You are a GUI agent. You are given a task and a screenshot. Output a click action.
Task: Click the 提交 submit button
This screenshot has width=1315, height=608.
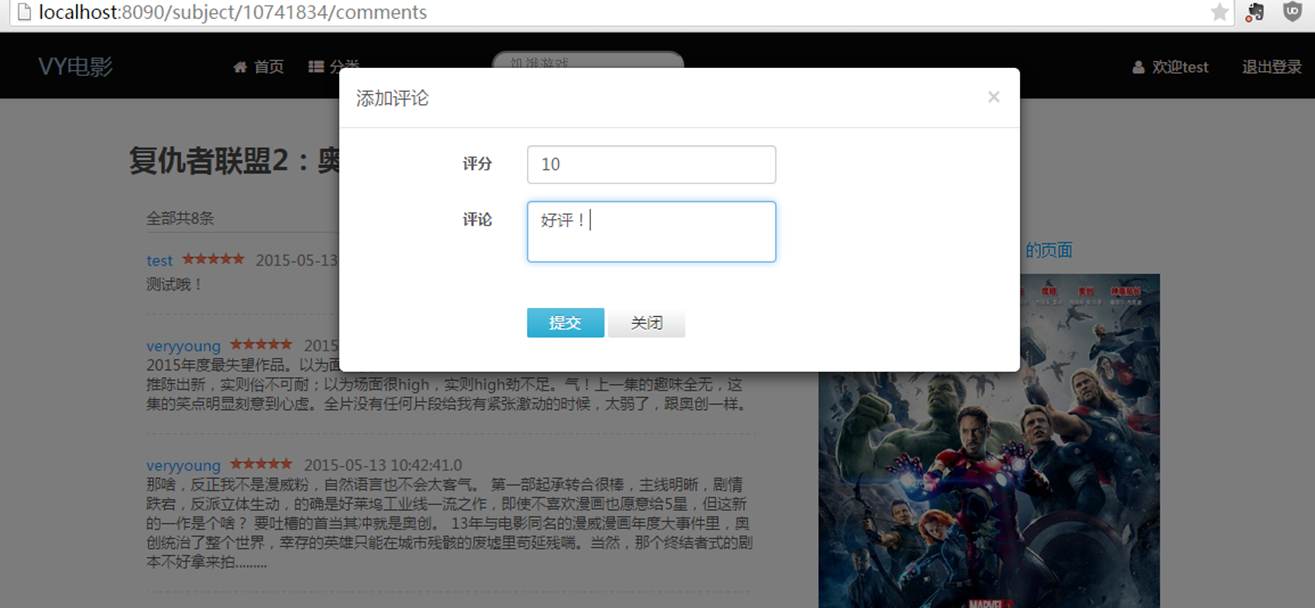[x=565, y=323]
